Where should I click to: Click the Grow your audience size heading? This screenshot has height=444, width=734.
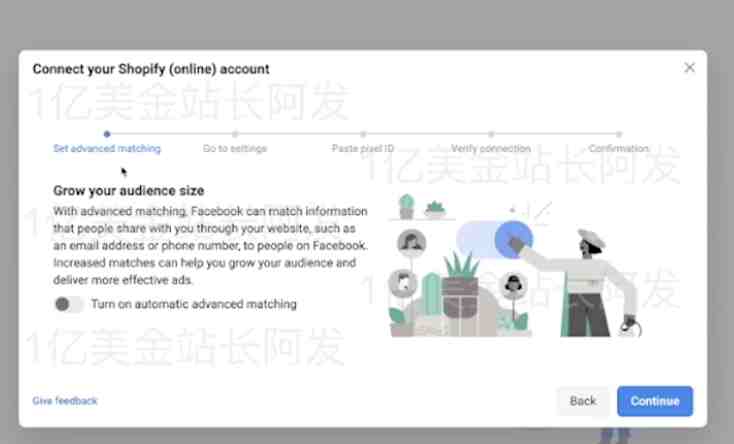(129, 191)
